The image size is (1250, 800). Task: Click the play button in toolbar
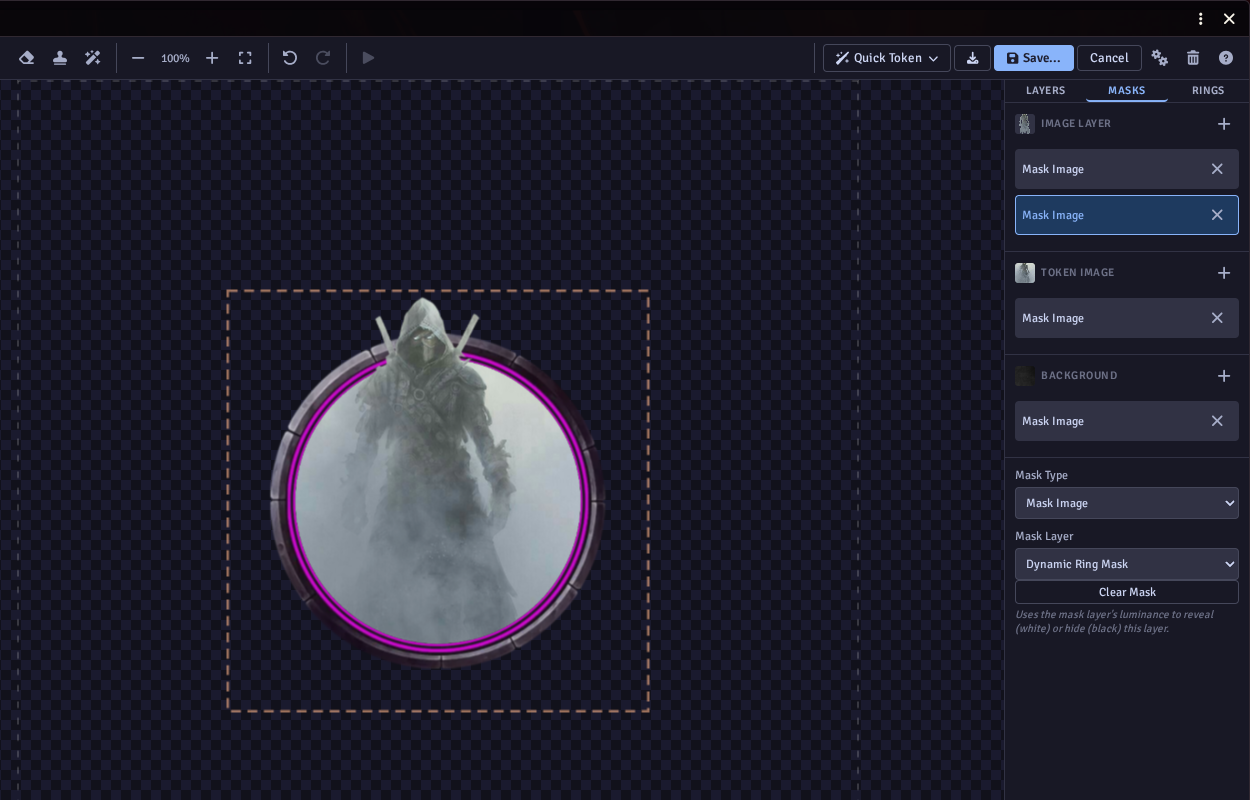368,58
